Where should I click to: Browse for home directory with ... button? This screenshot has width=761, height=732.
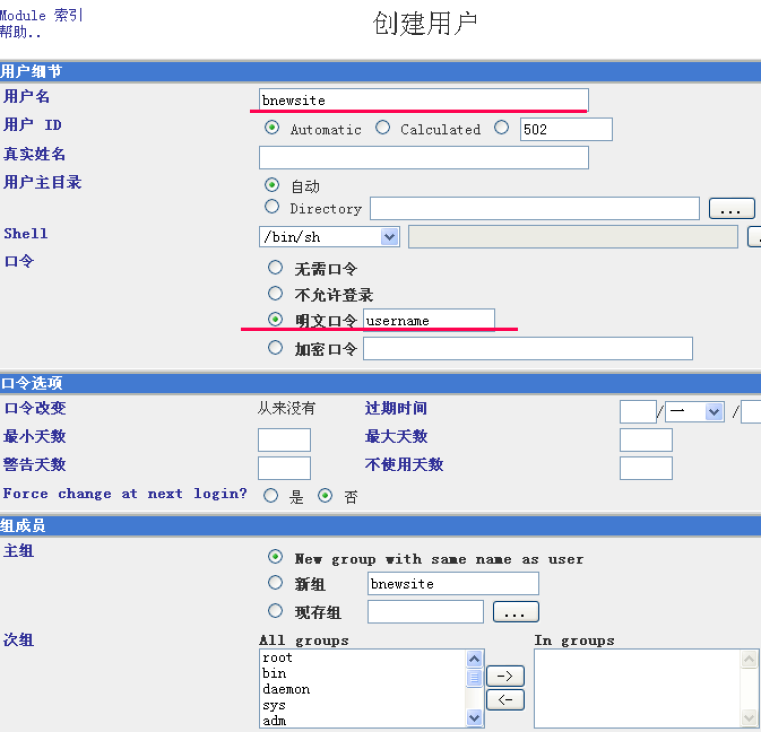[731, 209]
